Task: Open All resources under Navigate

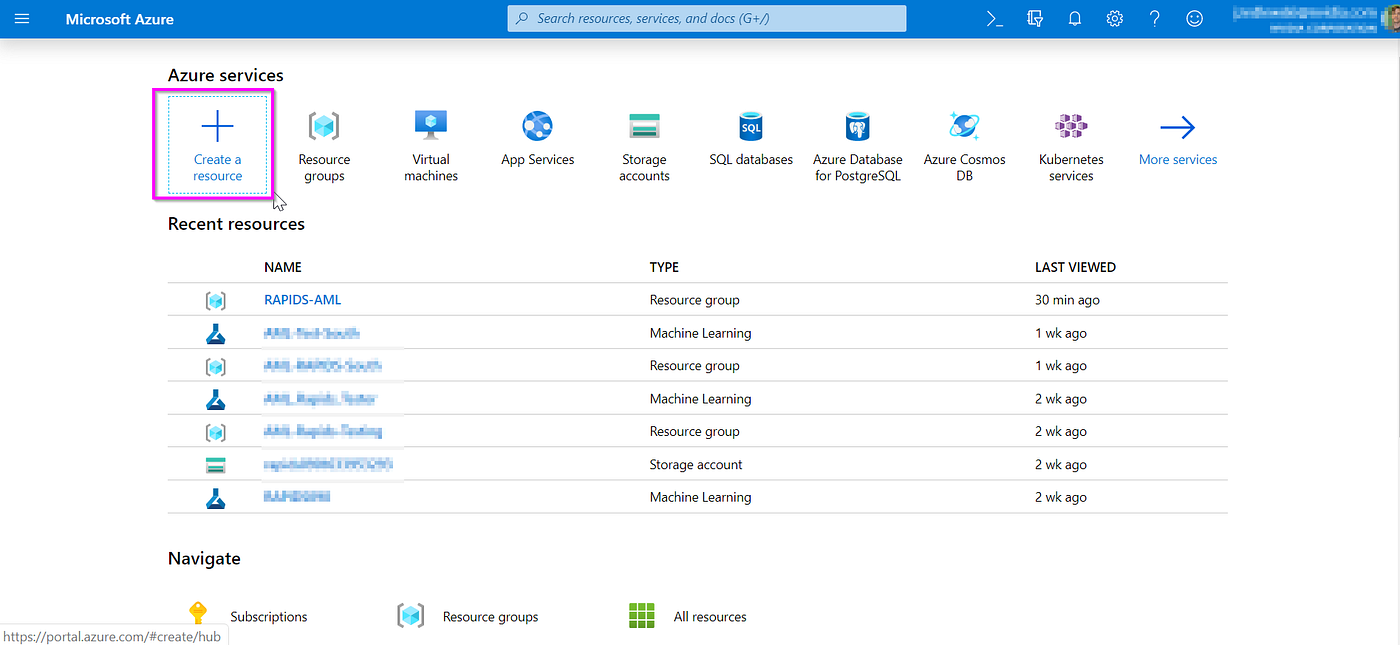Action: pyautogui.click(x=710, y=617)
